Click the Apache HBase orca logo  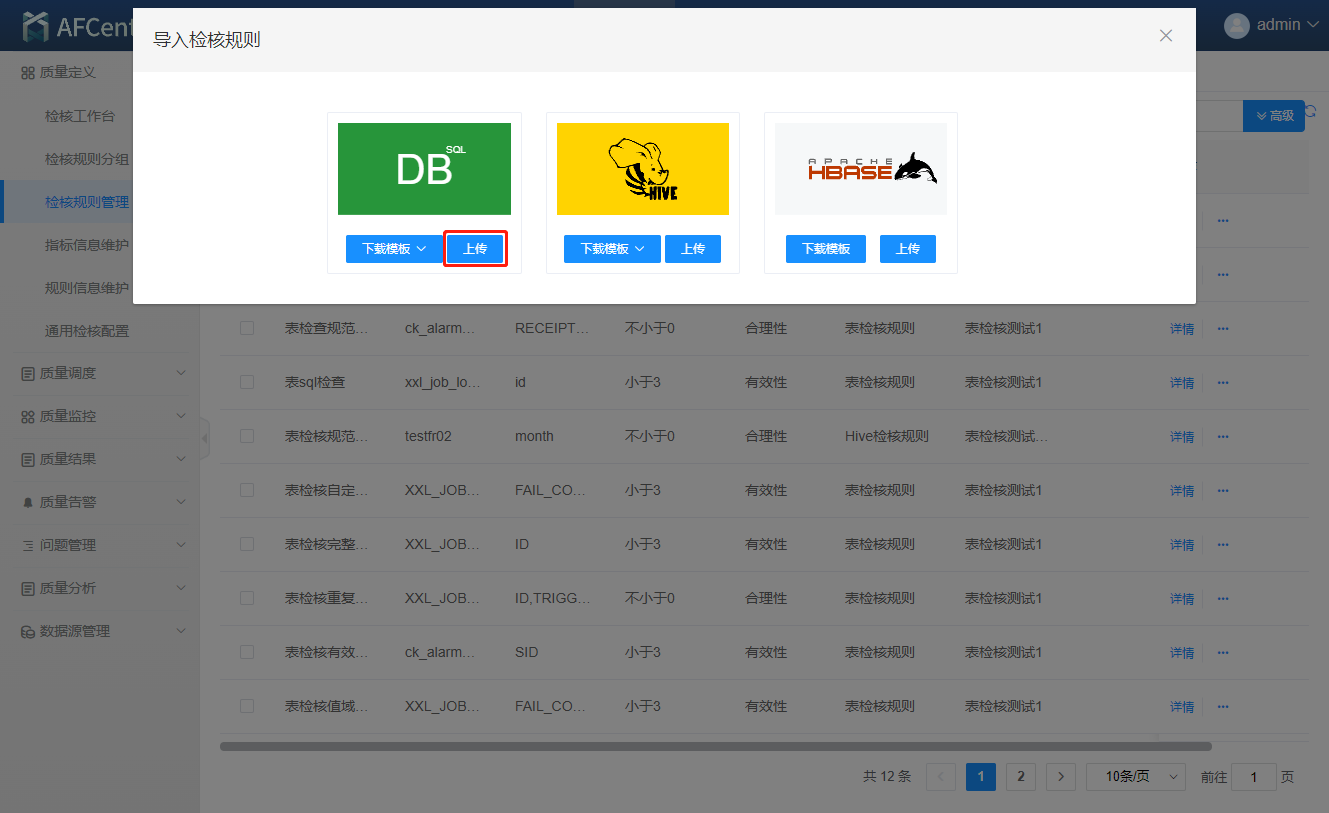(860, 169)
